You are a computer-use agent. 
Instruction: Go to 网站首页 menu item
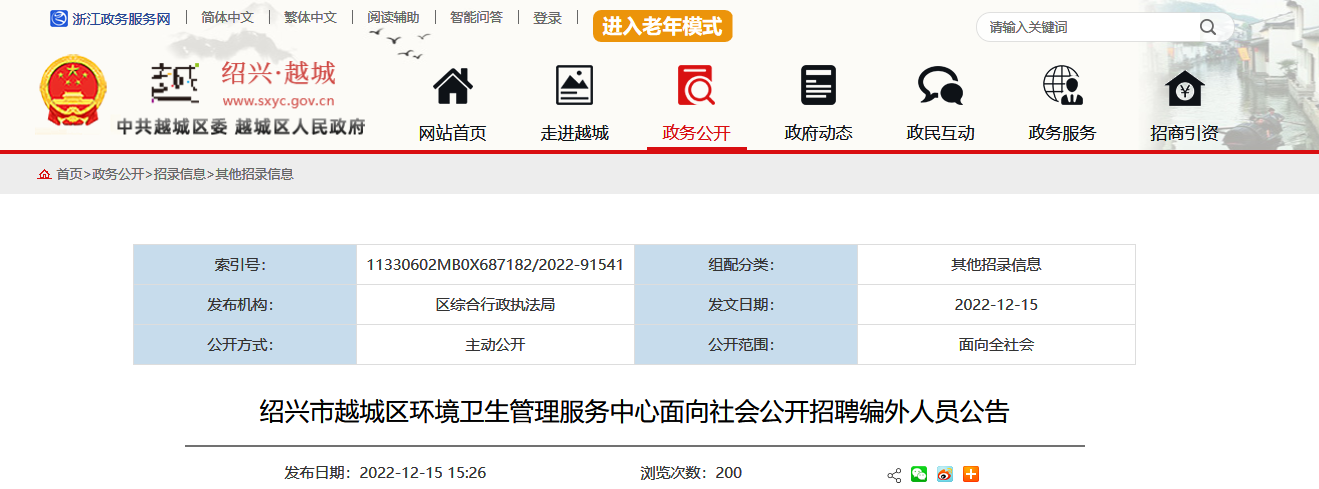[453, 133]
